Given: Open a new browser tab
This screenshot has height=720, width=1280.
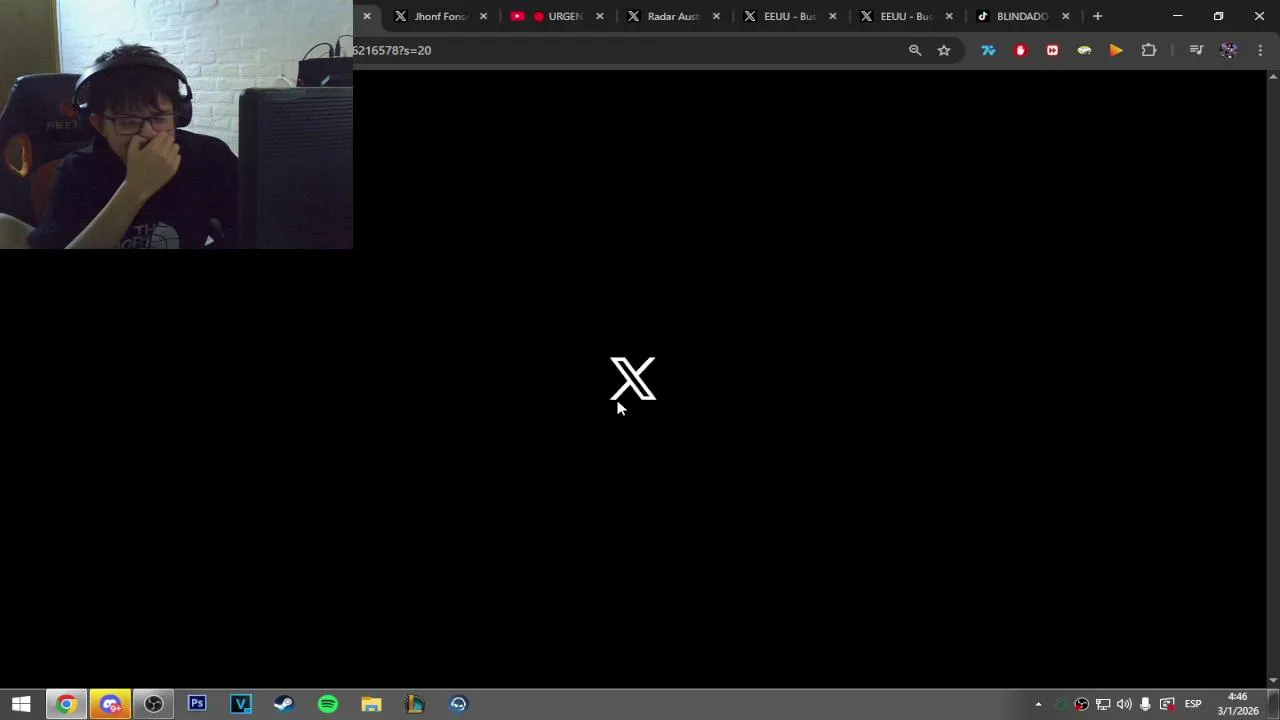Looking at the screenshot, I should pyautogui.click(x=1097, y=16).
